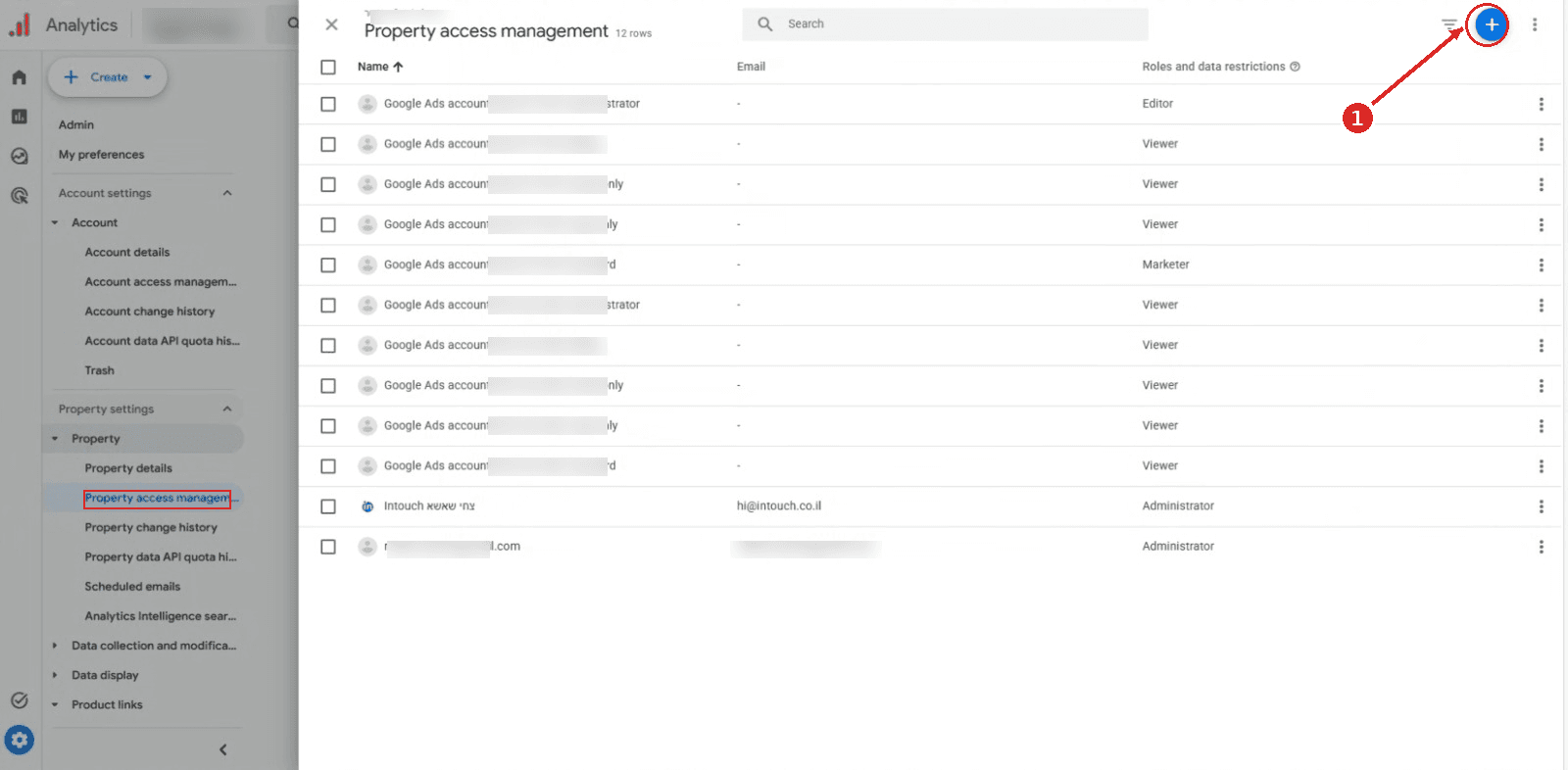The height and width of the screenshot is (770, 1568).
Task: Click the Search users field
Action: tap(945, 24)
